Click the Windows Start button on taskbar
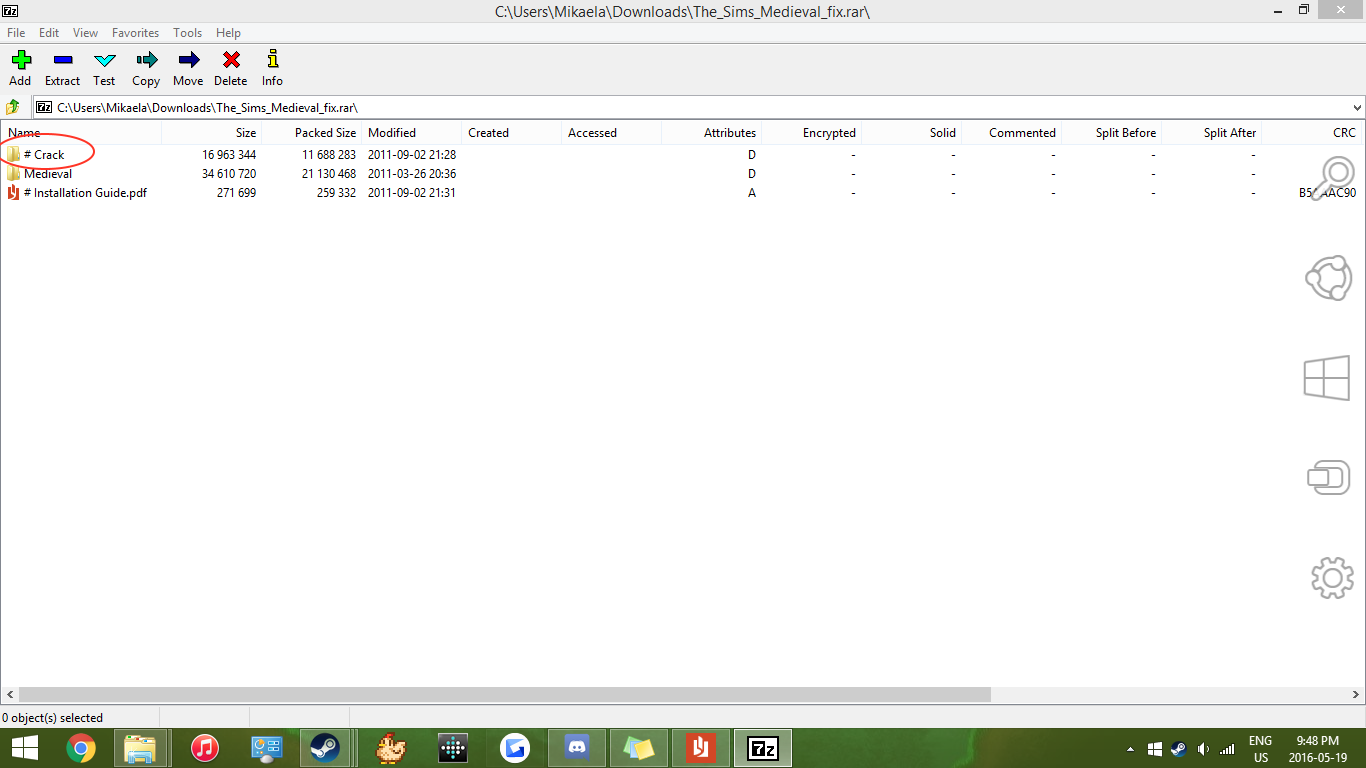This screenshot has height=768, width=1366. tap(25, 748)
